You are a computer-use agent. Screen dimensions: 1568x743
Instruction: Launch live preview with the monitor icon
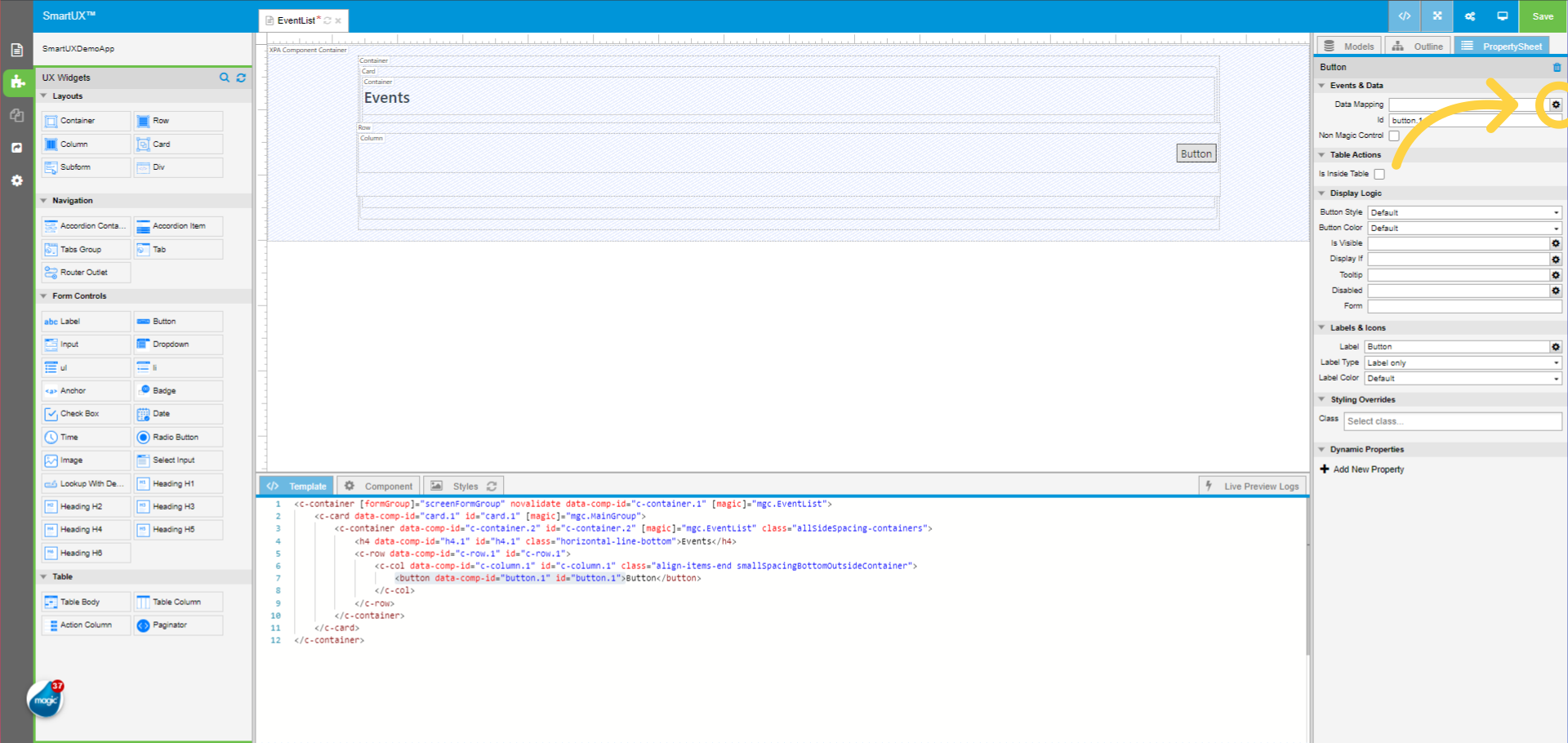1502,16
